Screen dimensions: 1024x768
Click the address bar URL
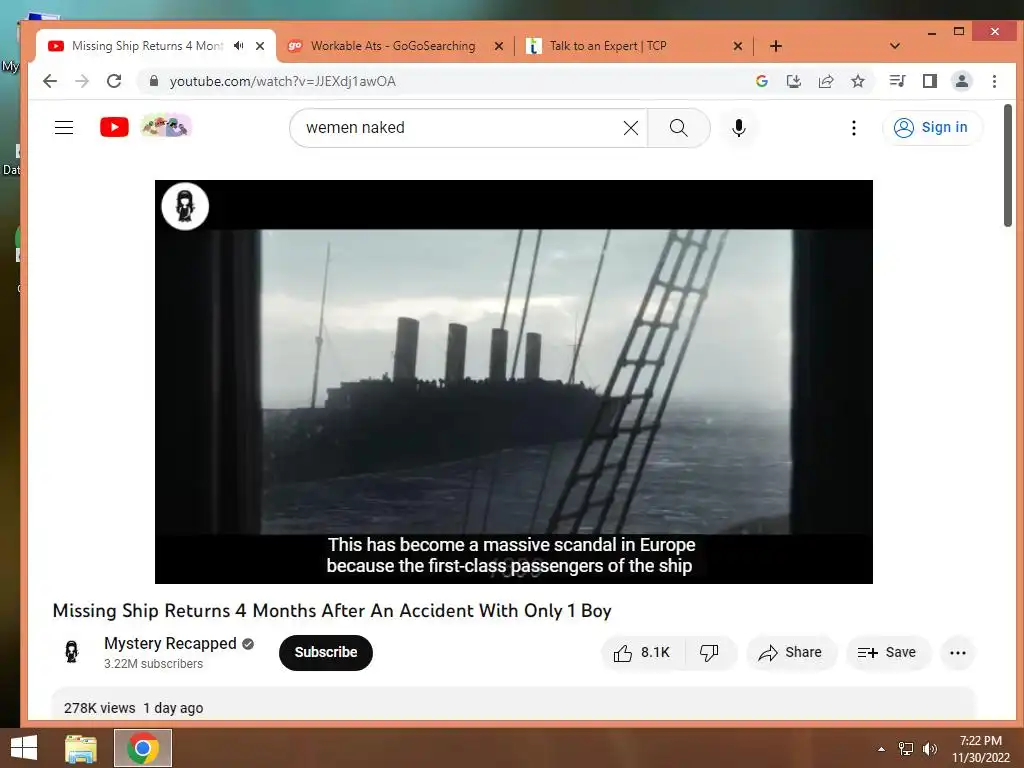(283, 82)
